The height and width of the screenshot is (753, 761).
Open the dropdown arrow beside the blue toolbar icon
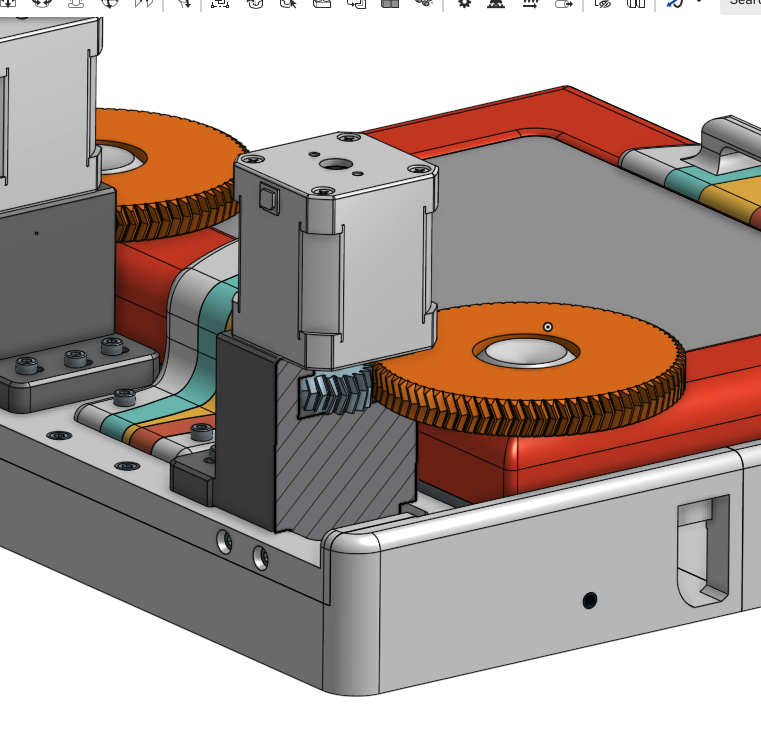(x=699, y=2)
